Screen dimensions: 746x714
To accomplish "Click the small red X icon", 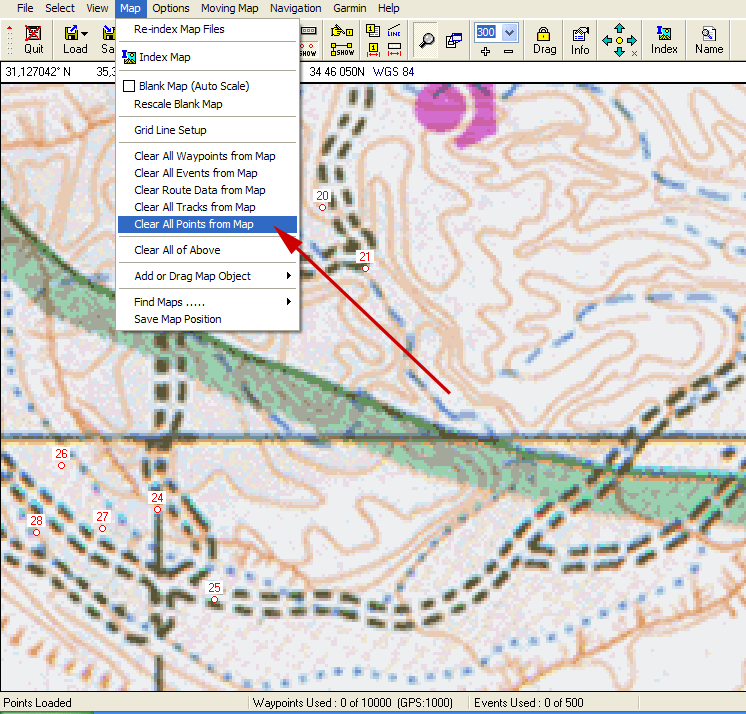I will coord(634,54).
